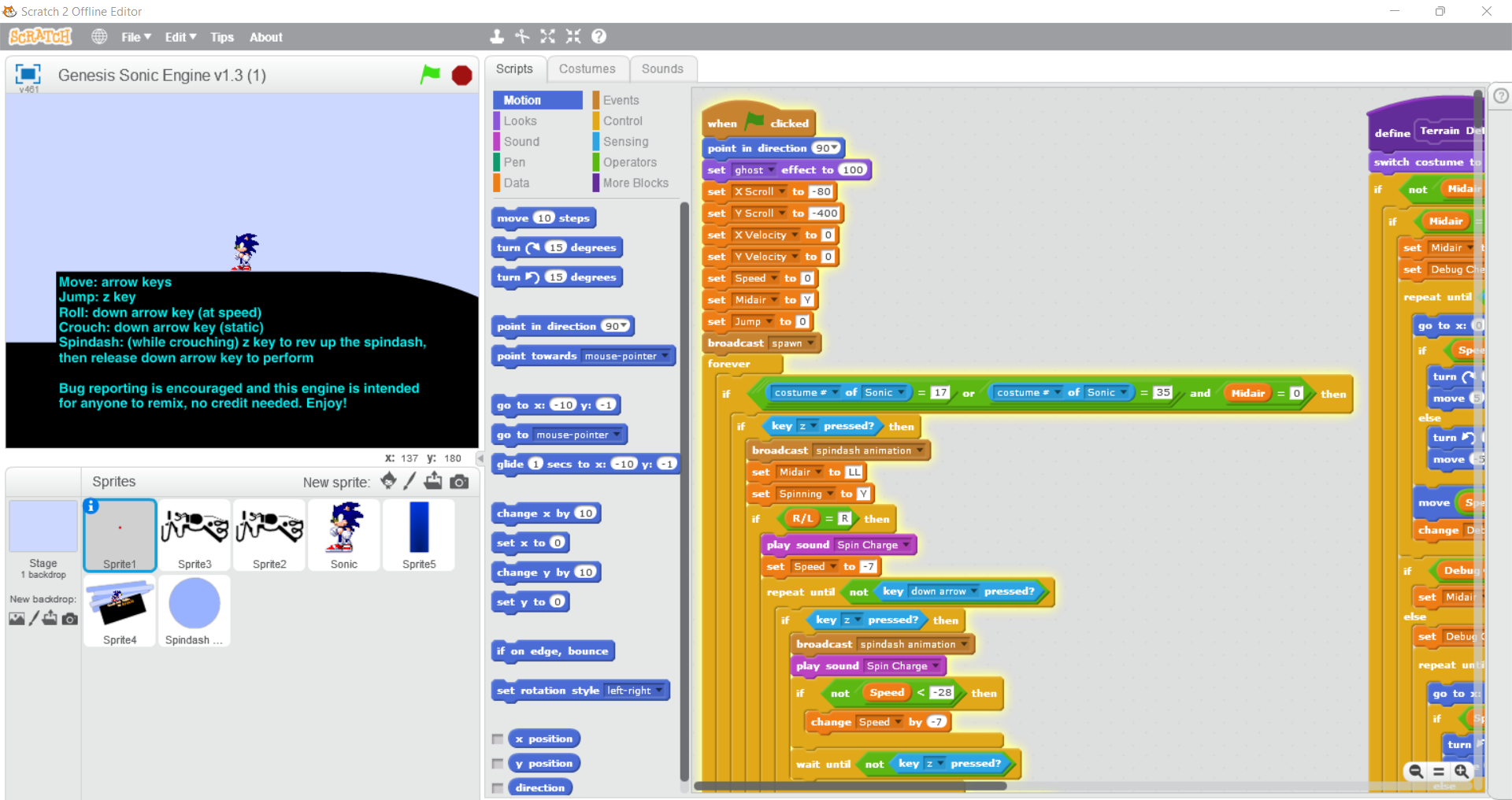Open the language globe menu
The image size is (1512, 800).
99,36
